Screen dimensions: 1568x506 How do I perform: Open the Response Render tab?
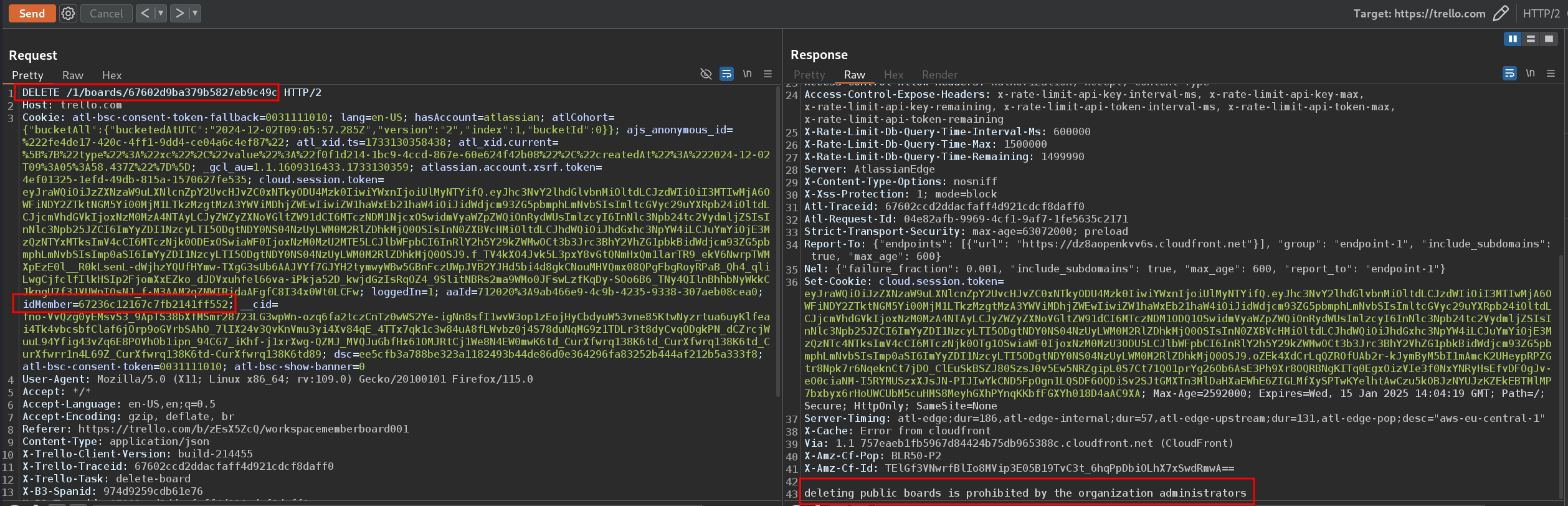(939, 75)
